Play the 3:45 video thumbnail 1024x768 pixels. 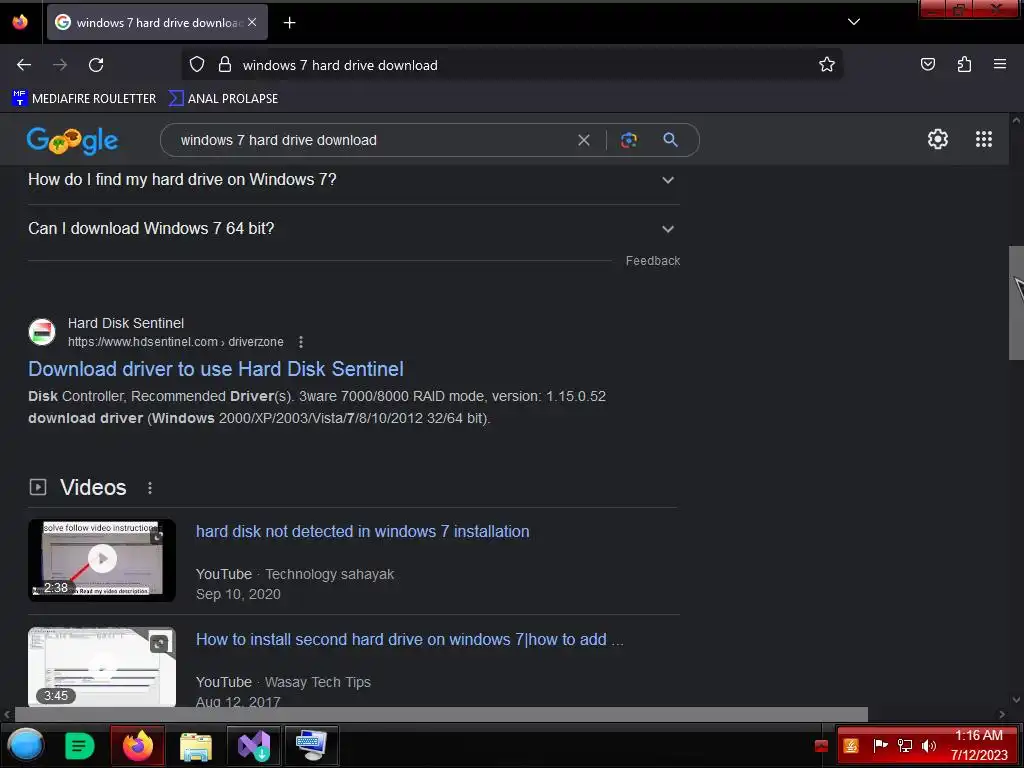tap(102, 667)
